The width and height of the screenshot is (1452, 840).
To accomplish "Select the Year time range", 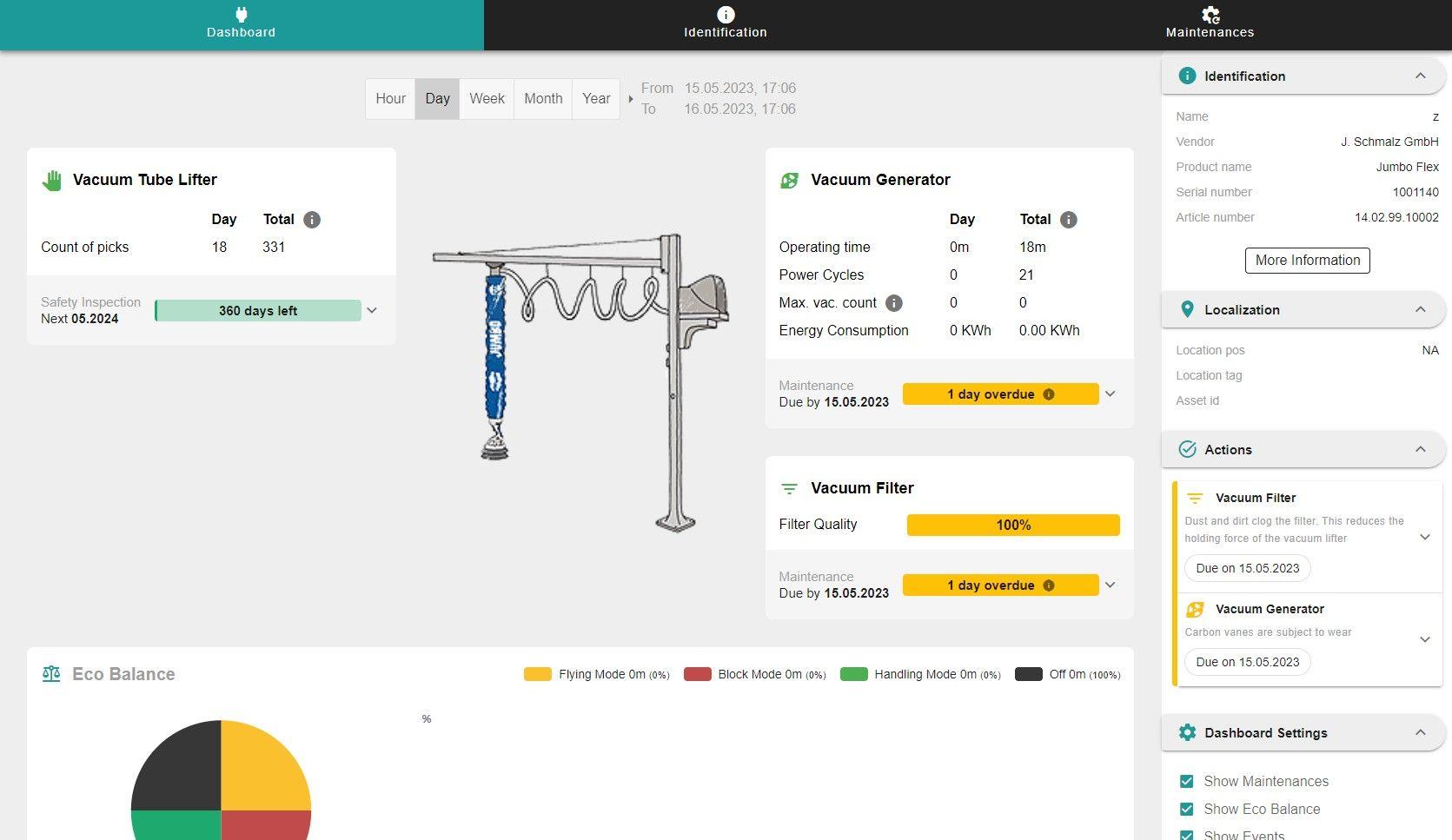I will [596, 99].
